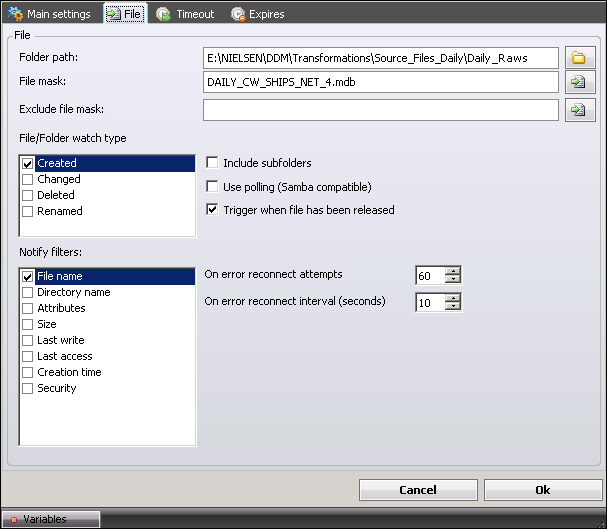Tick the Size notify filter
This screenshot has width=607, height=529.
[x=28, y=325]
